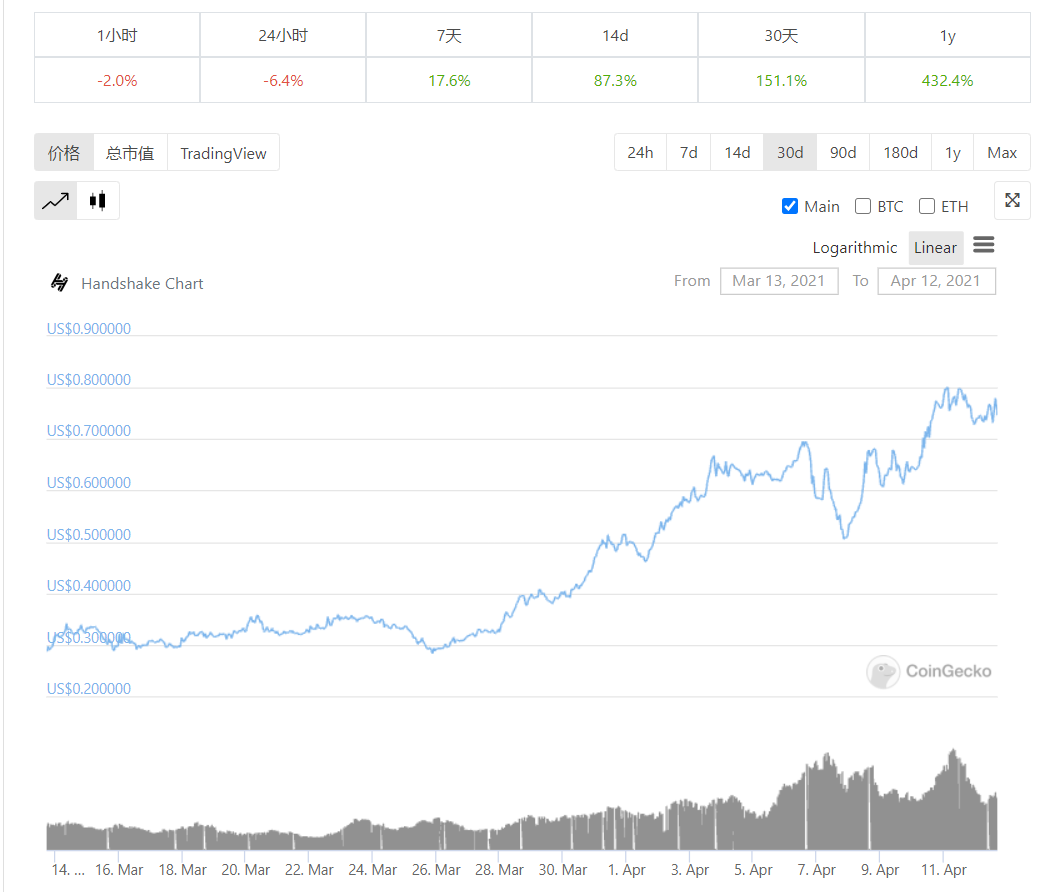
Task: Open the TradingView tab
Action: [x=222, y=152]
